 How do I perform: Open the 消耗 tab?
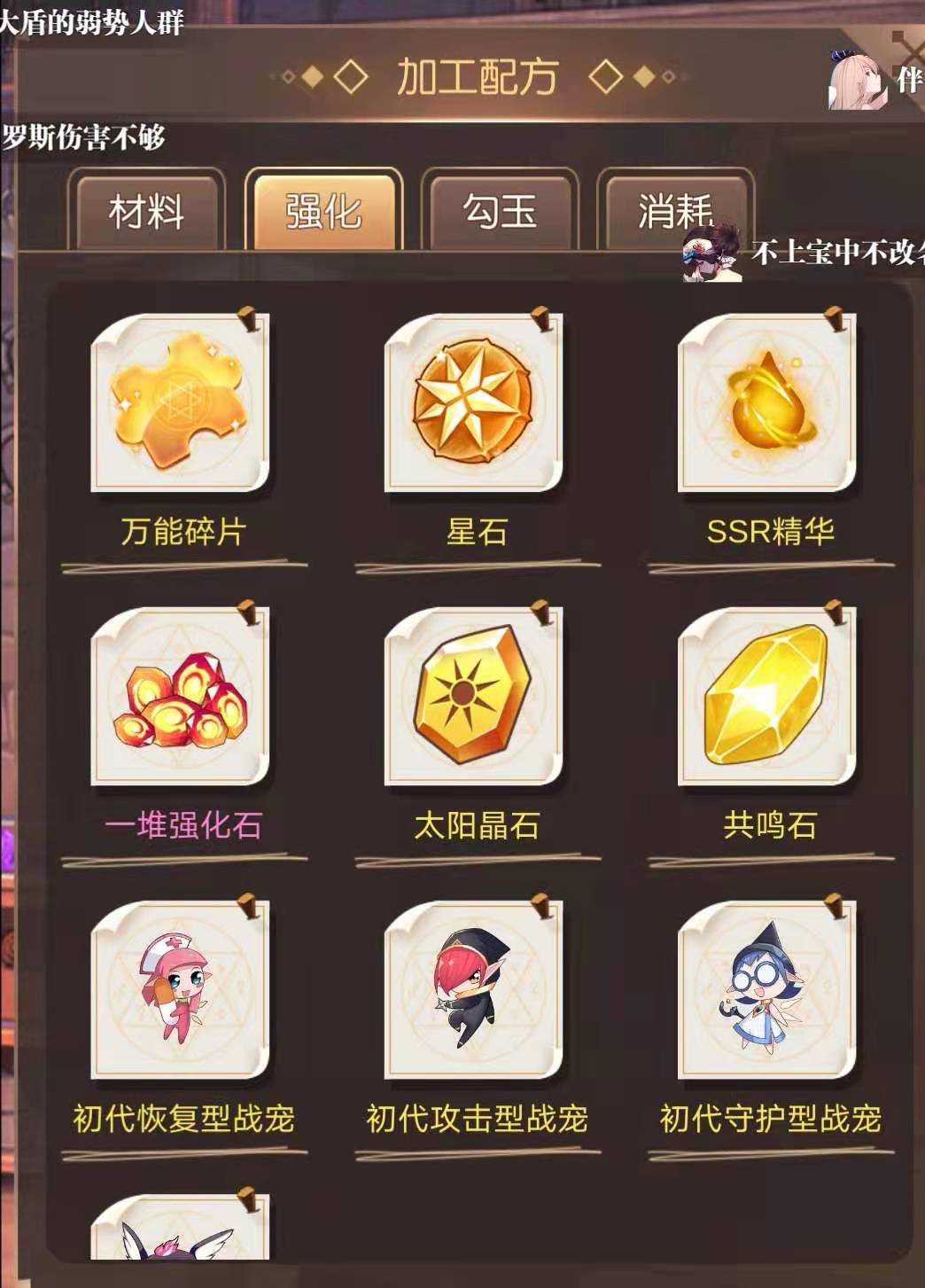click(675, 210)
